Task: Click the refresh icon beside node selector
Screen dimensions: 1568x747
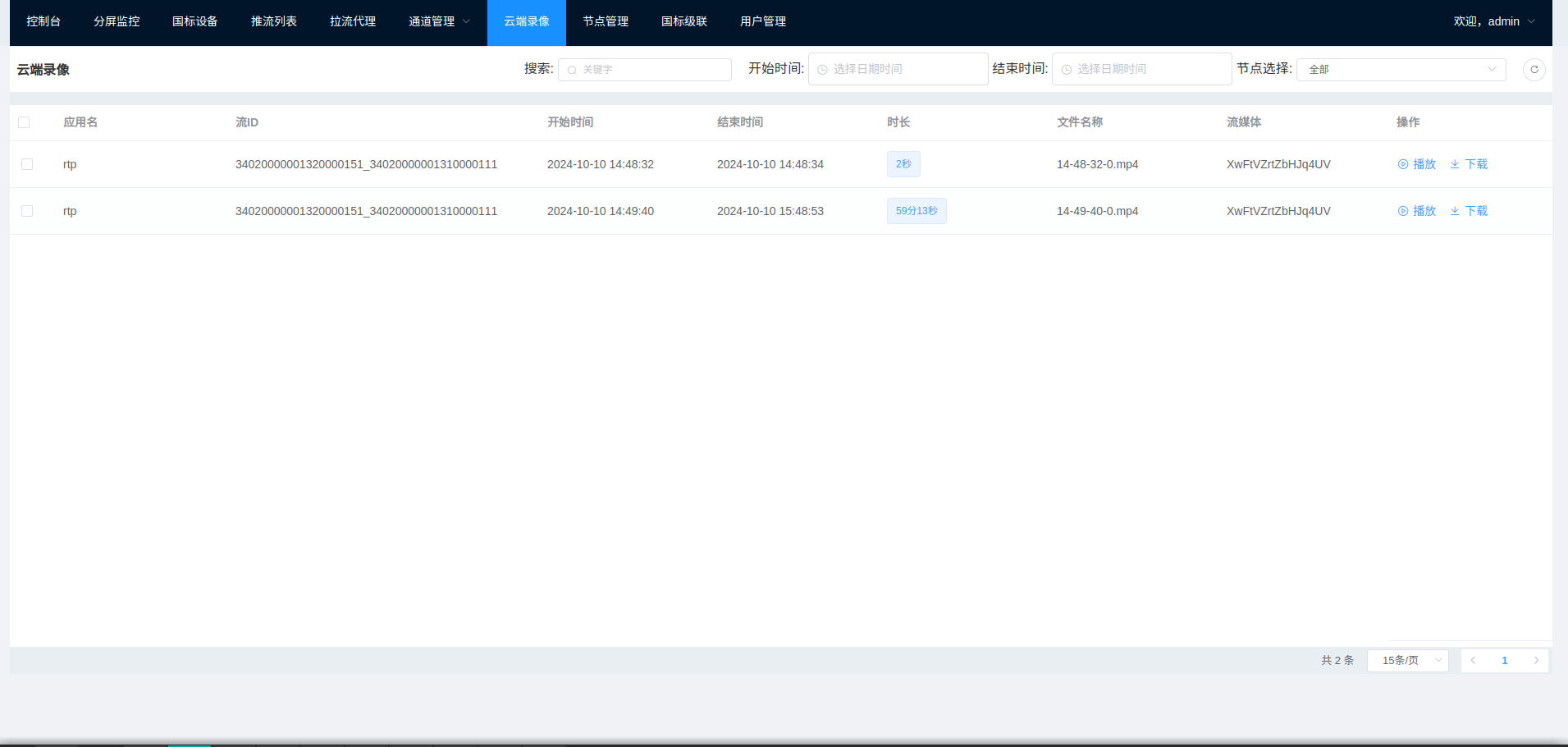Action: [1534, 70]
